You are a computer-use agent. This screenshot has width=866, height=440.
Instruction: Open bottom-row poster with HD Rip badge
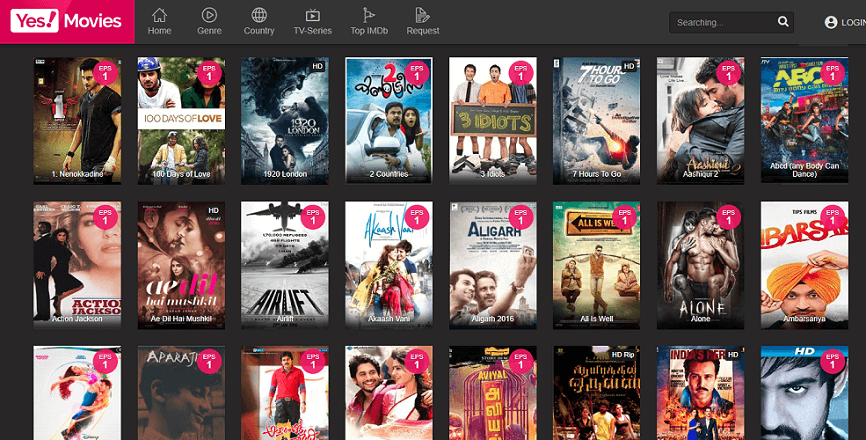596,393
